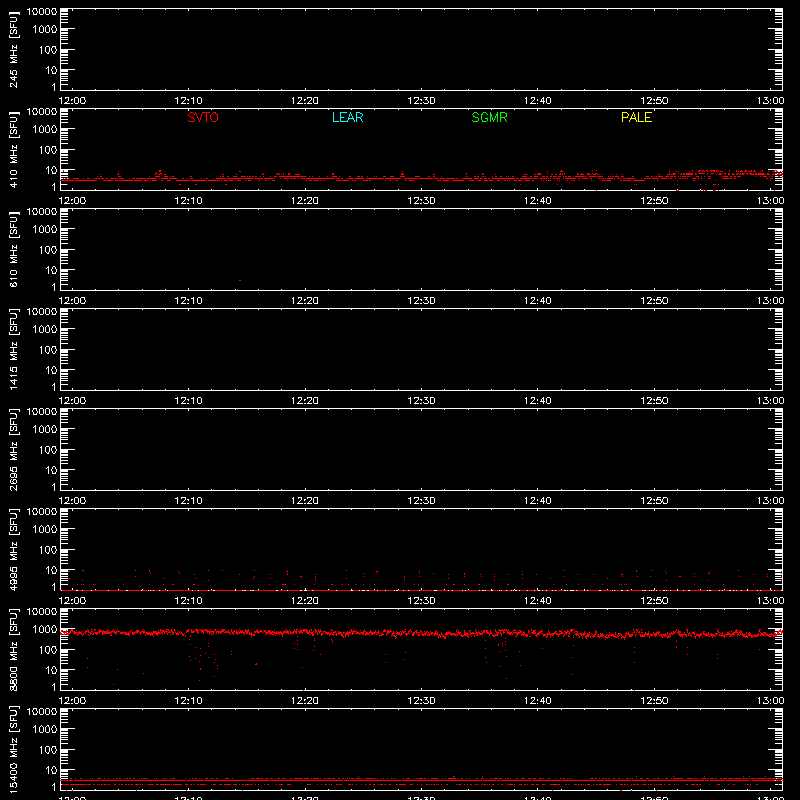Click 12:00 tick label under 245 MHz panel
The image size is (800, 800).
(x=72, y=101)
